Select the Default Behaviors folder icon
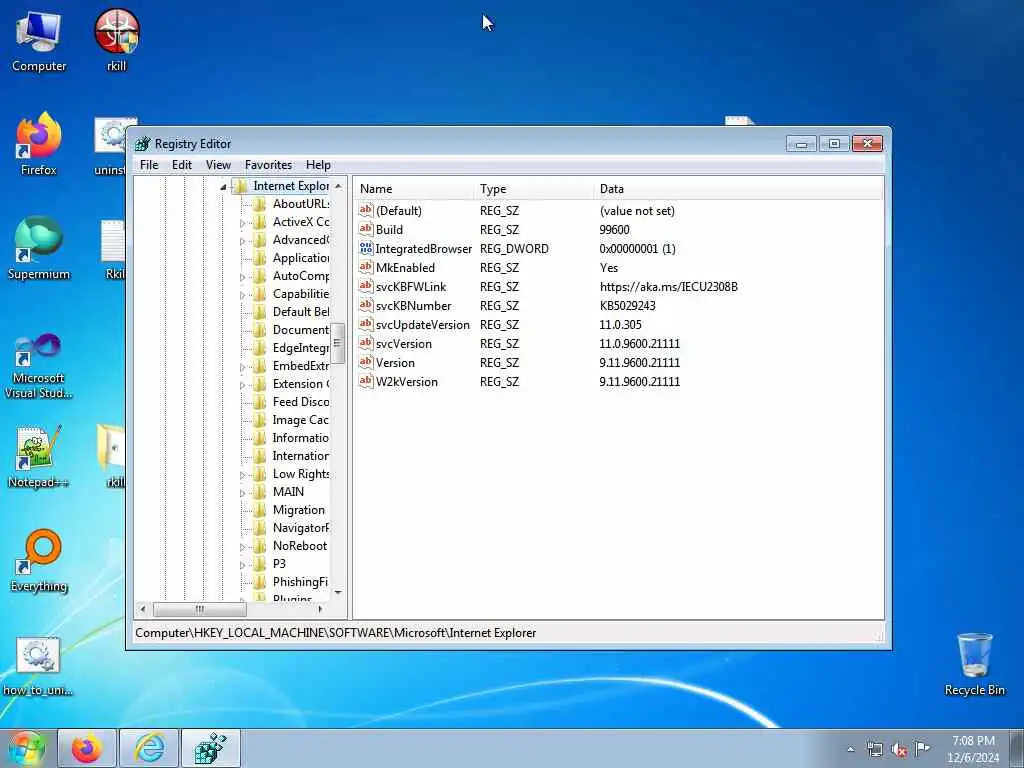1024x768 pixels. [260, 312]
